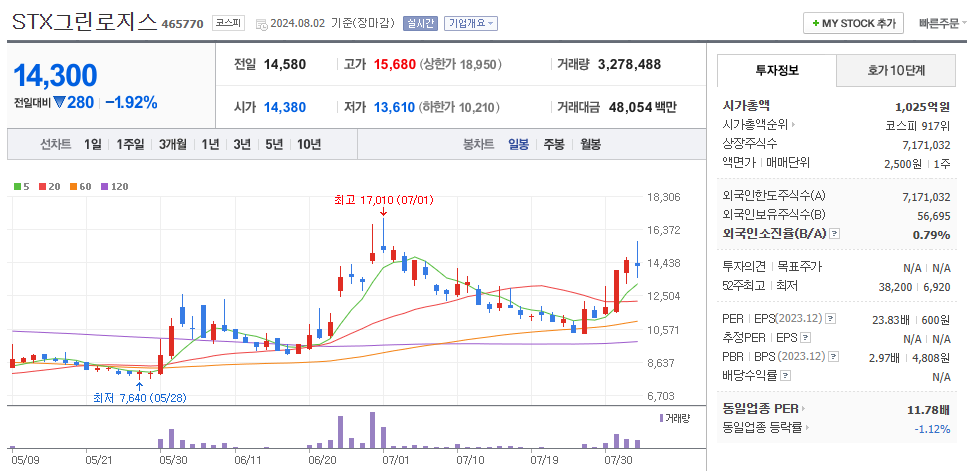This screenshot has height=471, width=971.
Task: Click the down-triangle icon beside 280
Action: coord(59,102)
